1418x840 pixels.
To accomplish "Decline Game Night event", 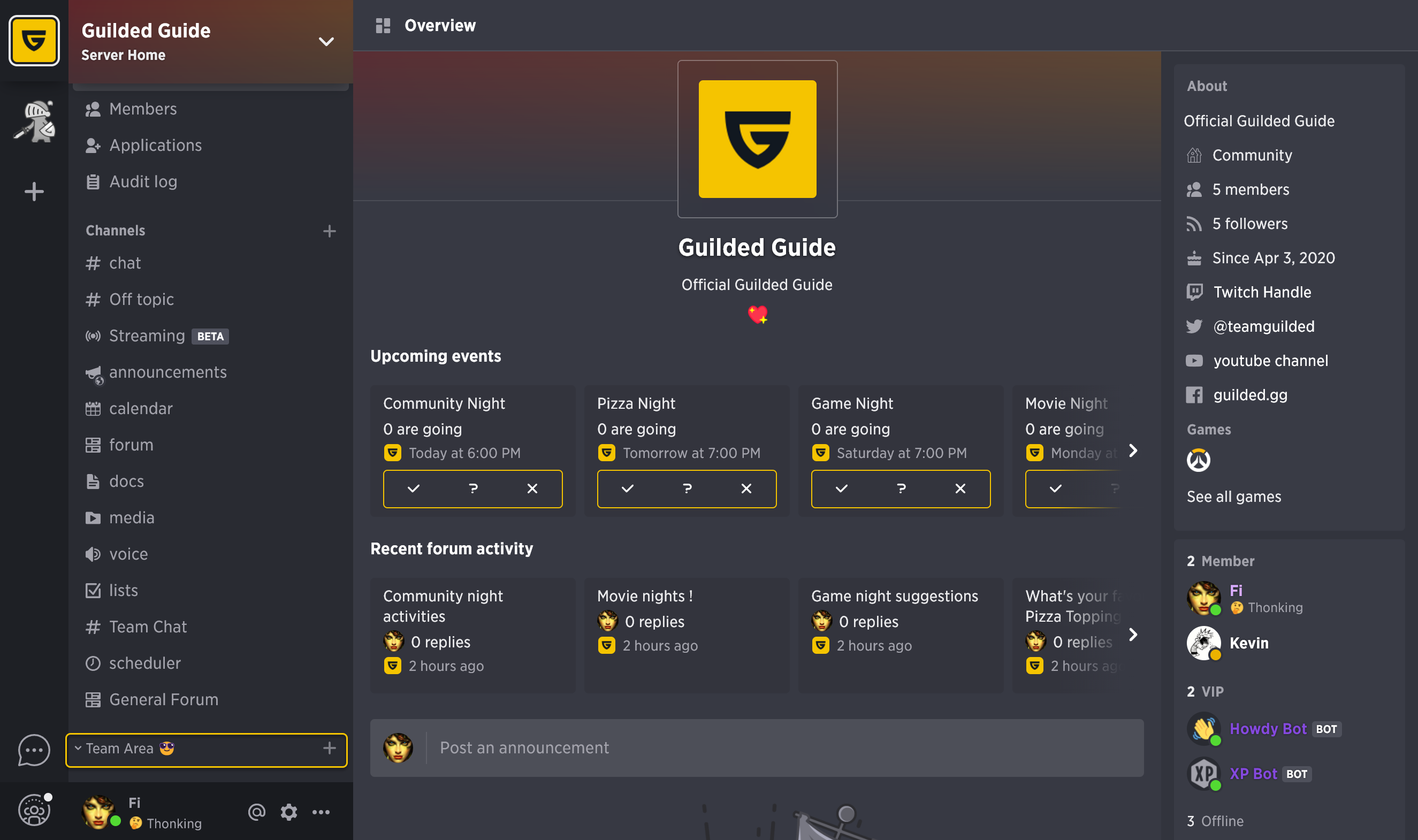I will click(x=960, y=488).
